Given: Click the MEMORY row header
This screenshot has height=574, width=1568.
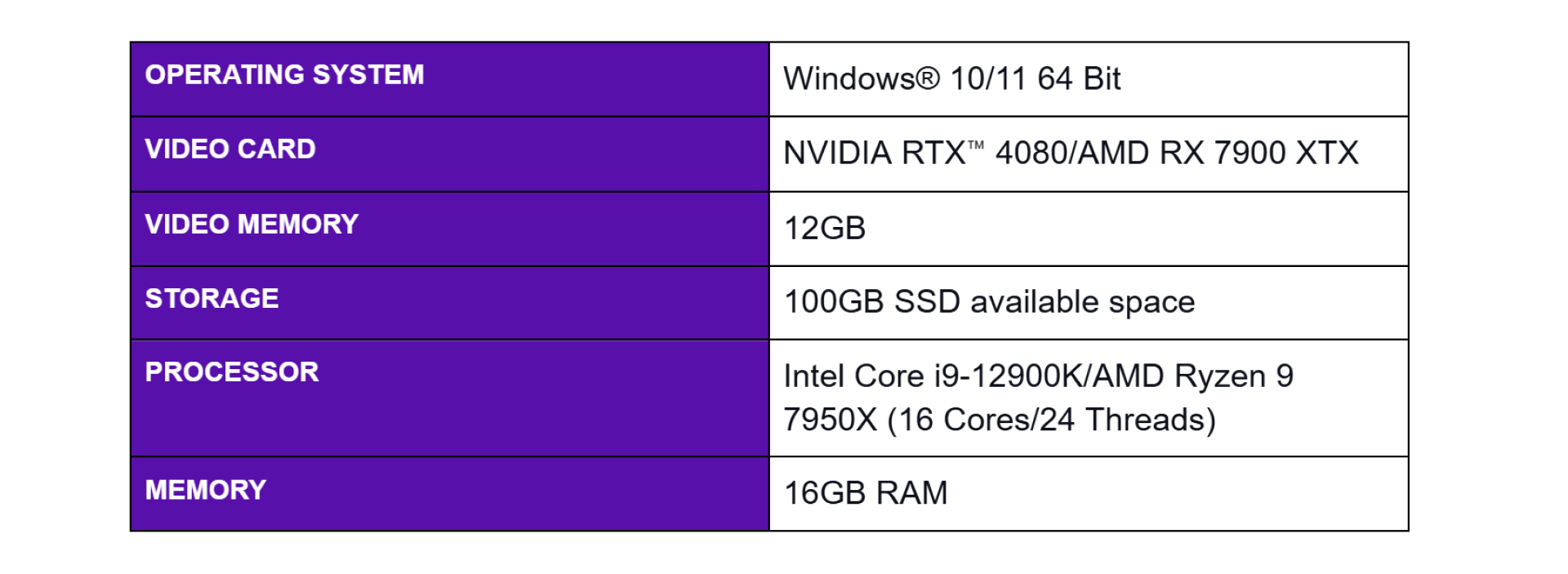Looking at the screenshot, I should 450,494.
